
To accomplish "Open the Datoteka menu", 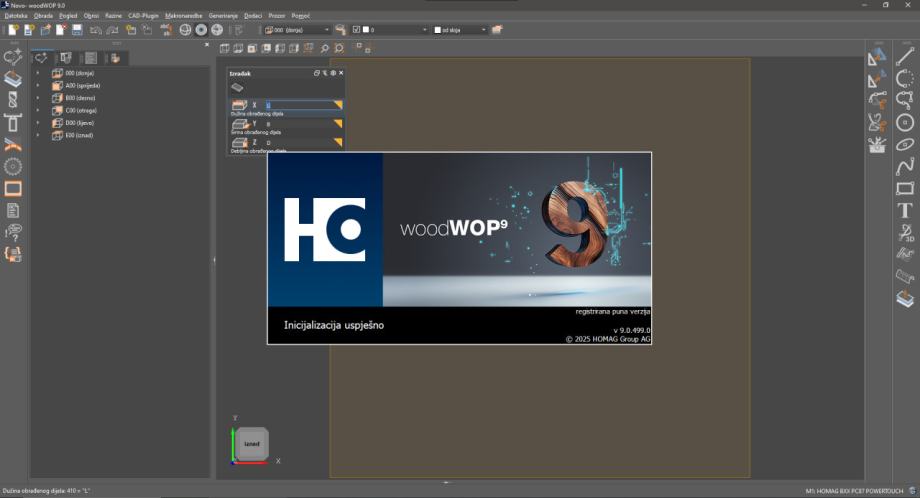I will click(x=16, y=16).
